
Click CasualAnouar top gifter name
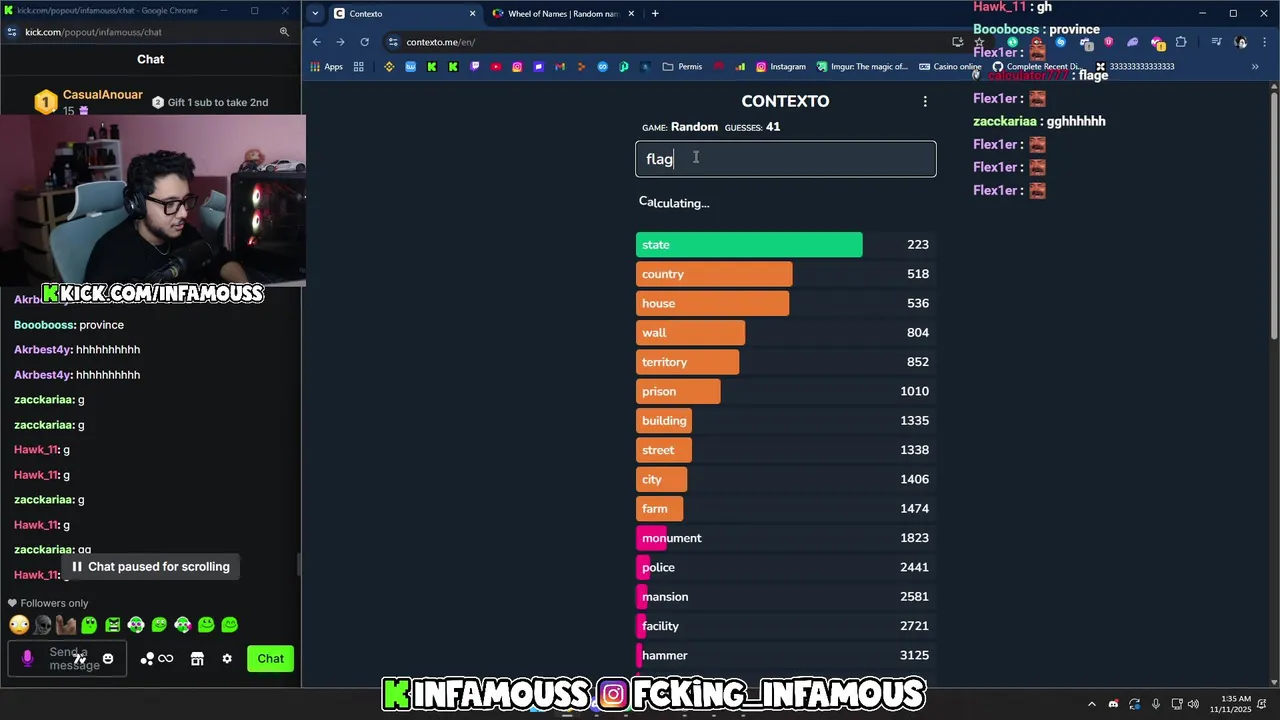coord(103,95)
